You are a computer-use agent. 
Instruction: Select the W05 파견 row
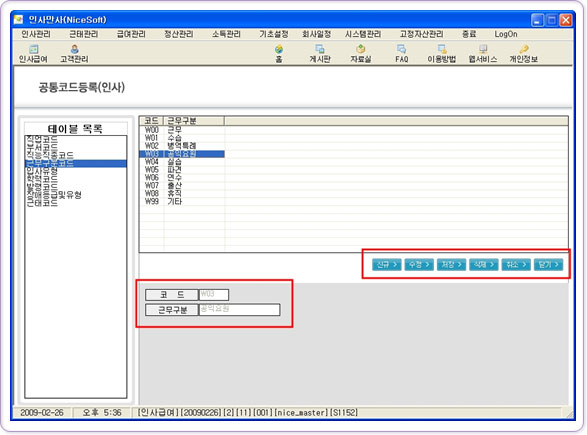pyautogui.click(x=182, y=170)
